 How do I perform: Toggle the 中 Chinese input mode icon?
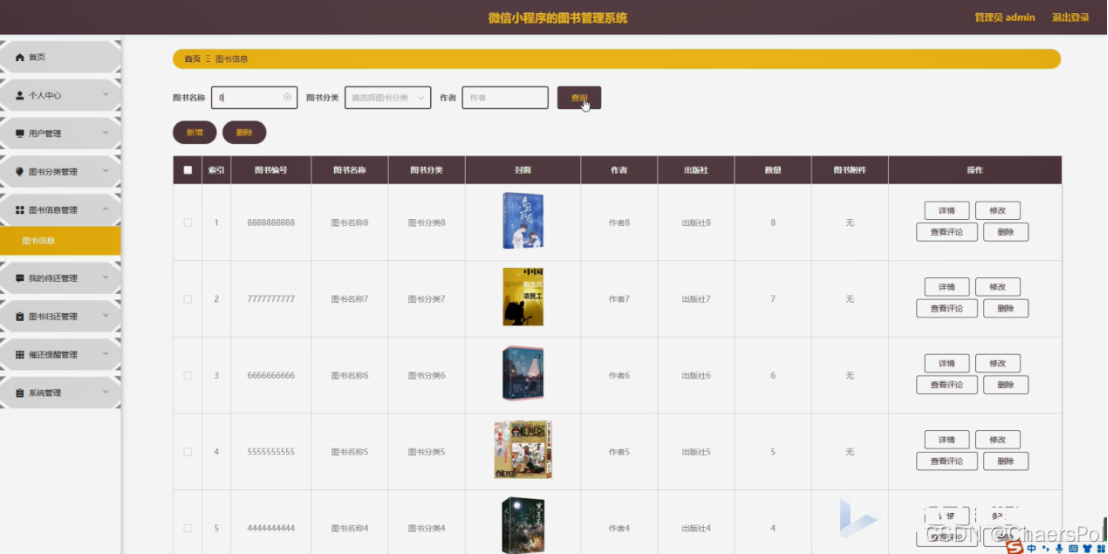[x=1032, y=548]
